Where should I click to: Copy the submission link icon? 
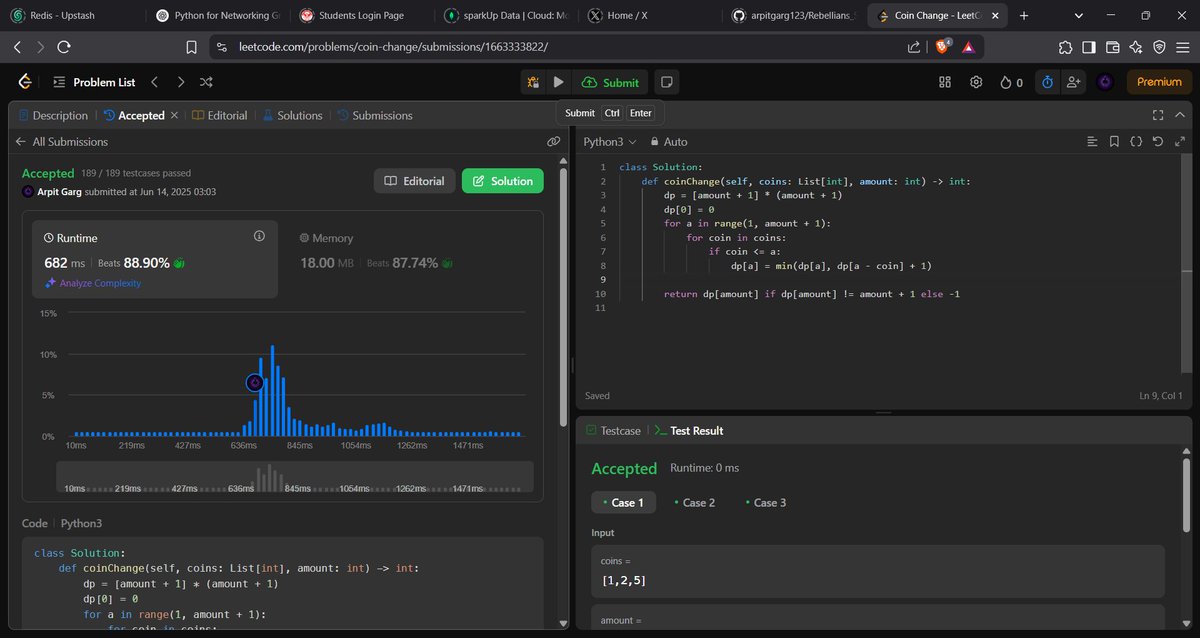[553, 142]
